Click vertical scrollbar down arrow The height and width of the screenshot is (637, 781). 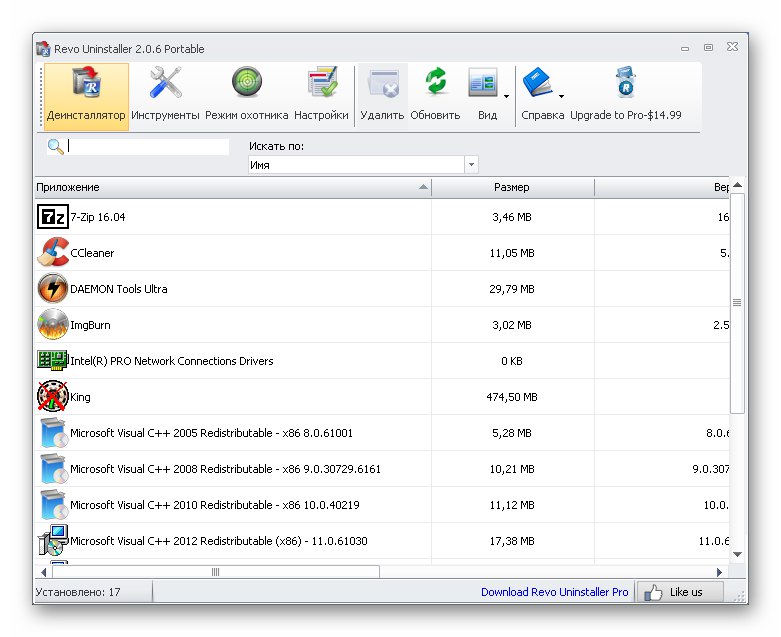(x=738, y=554)
